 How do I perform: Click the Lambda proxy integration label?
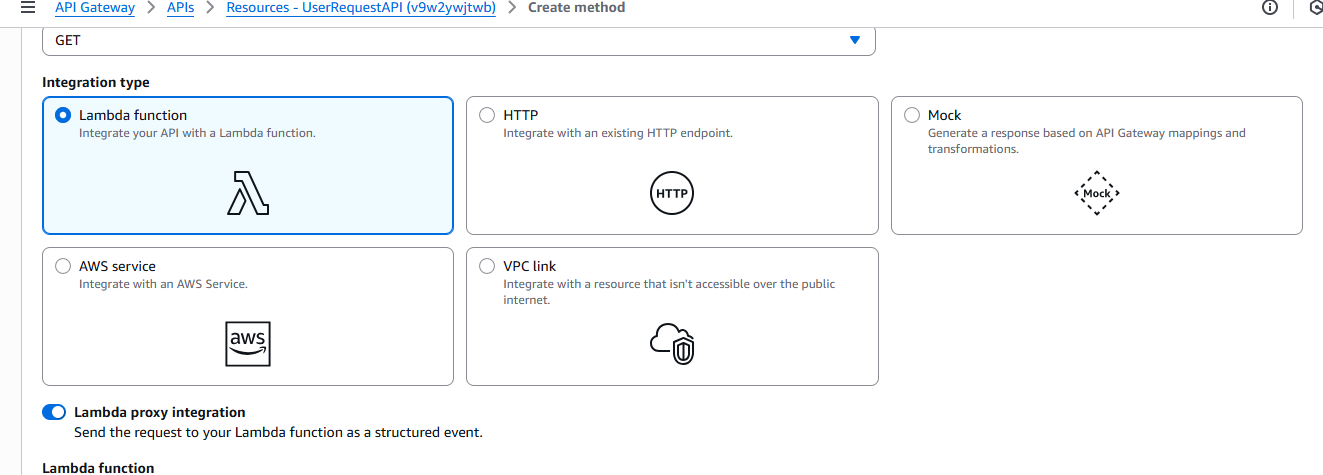pyautogui.click(x=160, y=412)
